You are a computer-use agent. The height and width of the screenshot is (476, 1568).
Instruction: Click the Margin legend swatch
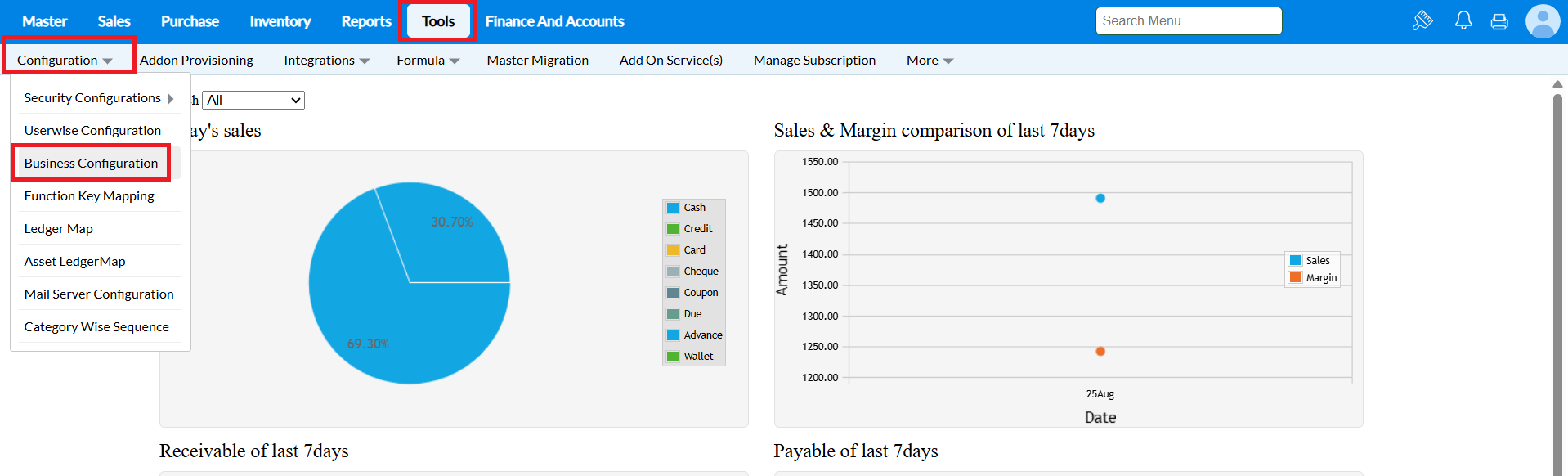coord(1296,278)
